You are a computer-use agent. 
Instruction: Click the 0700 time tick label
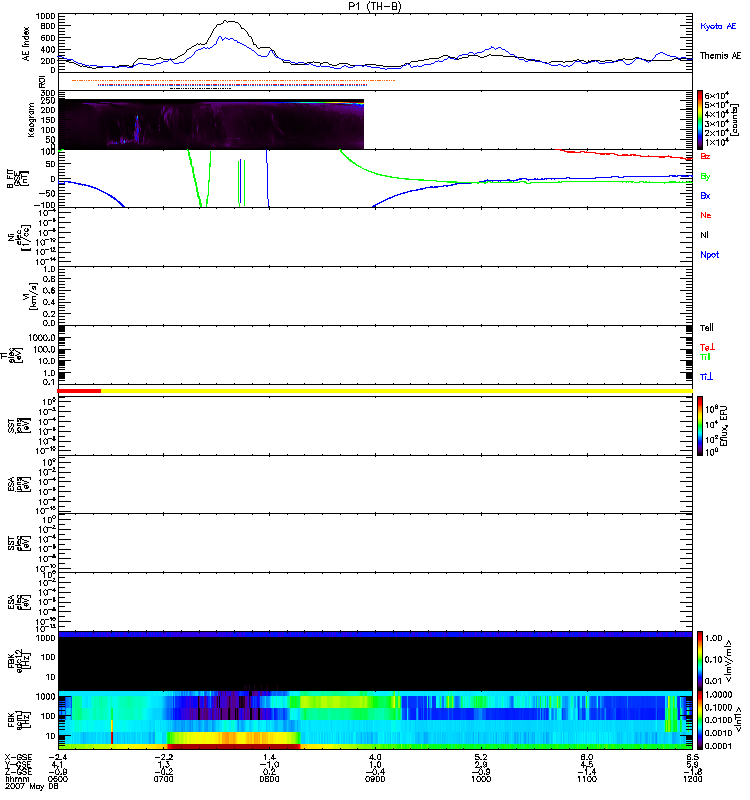(164, 779)
